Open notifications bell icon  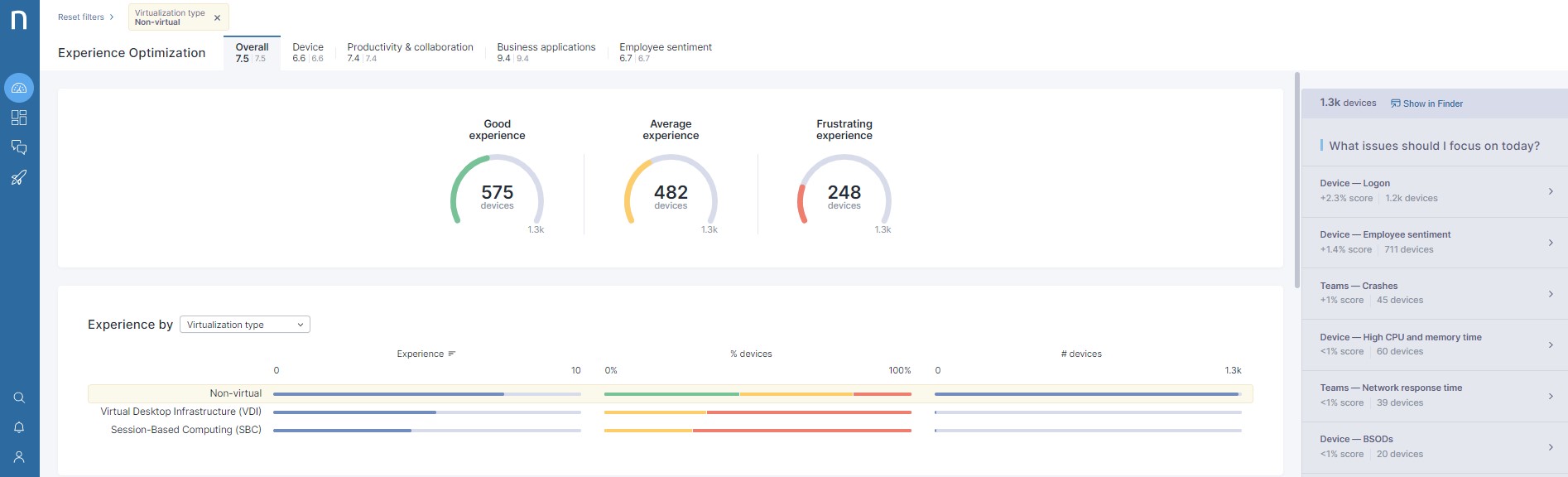coord(19,427)
